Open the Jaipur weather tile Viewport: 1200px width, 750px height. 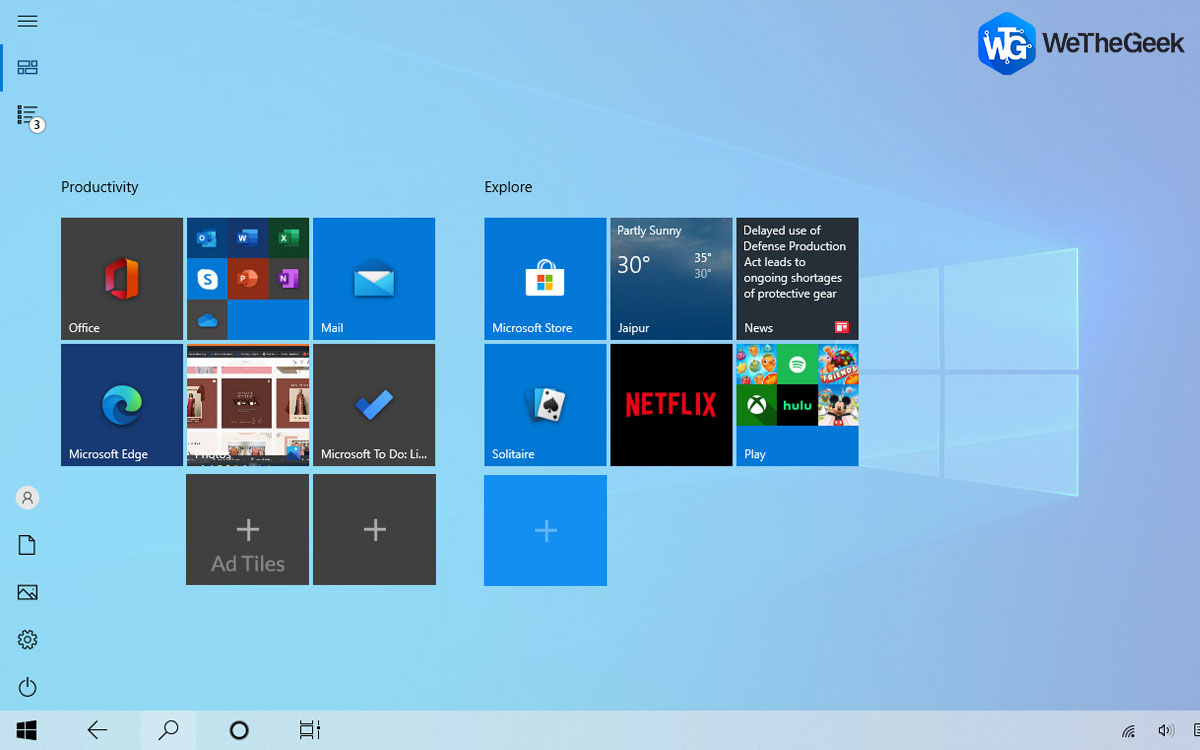671,279
